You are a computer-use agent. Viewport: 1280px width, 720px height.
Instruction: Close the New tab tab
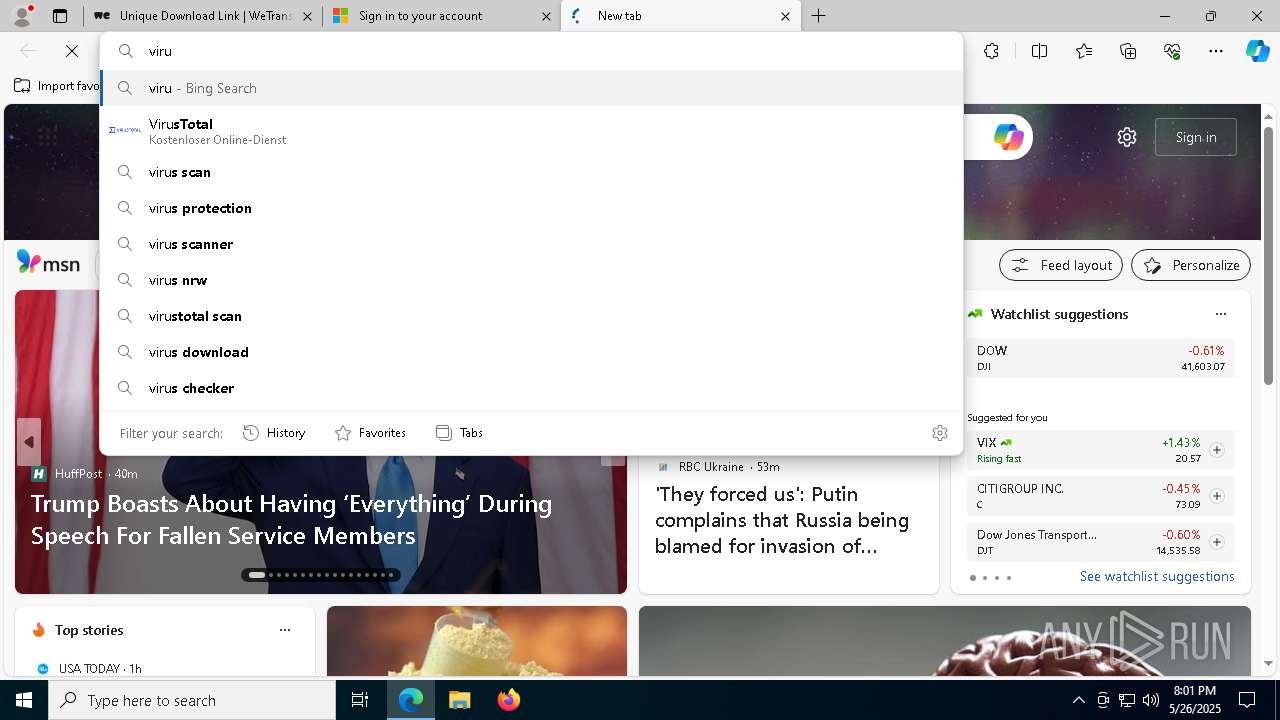(785, 16)
